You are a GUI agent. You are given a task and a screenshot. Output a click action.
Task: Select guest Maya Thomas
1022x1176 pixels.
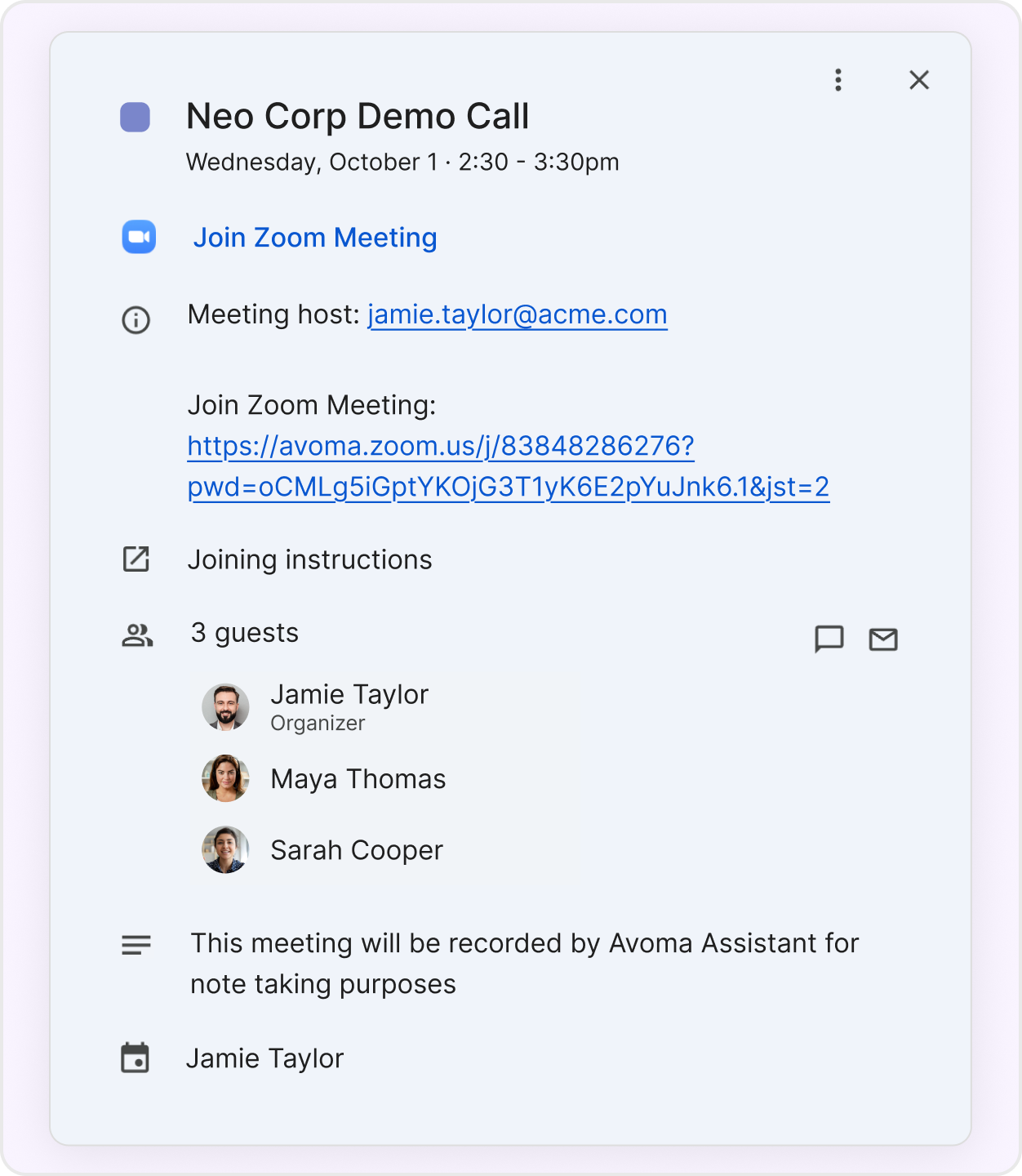coord(358,779)
